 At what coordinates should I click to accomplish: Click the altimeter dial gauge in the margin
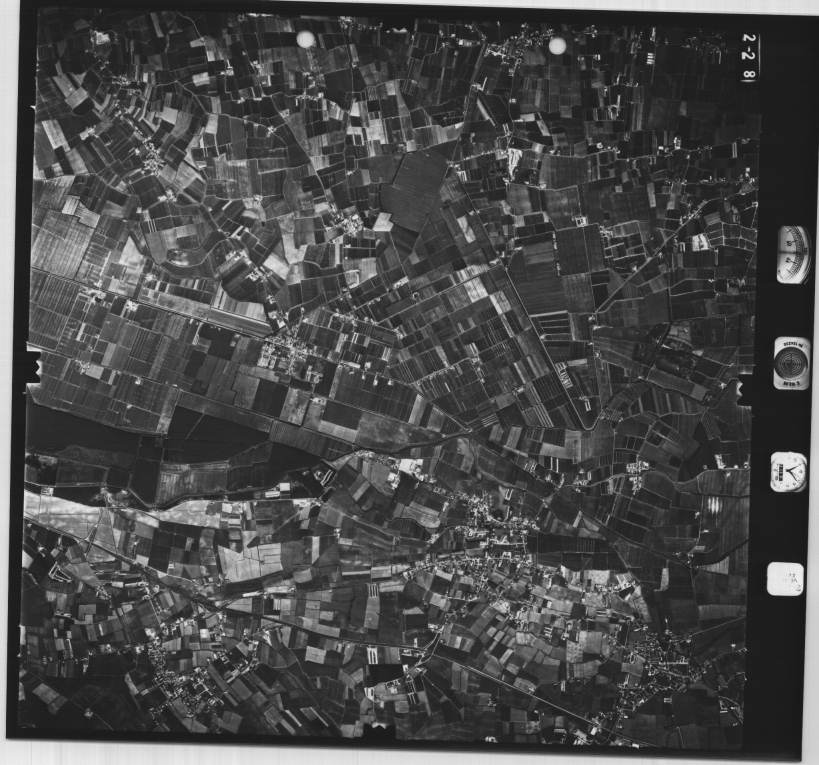(x=793, y=254)
